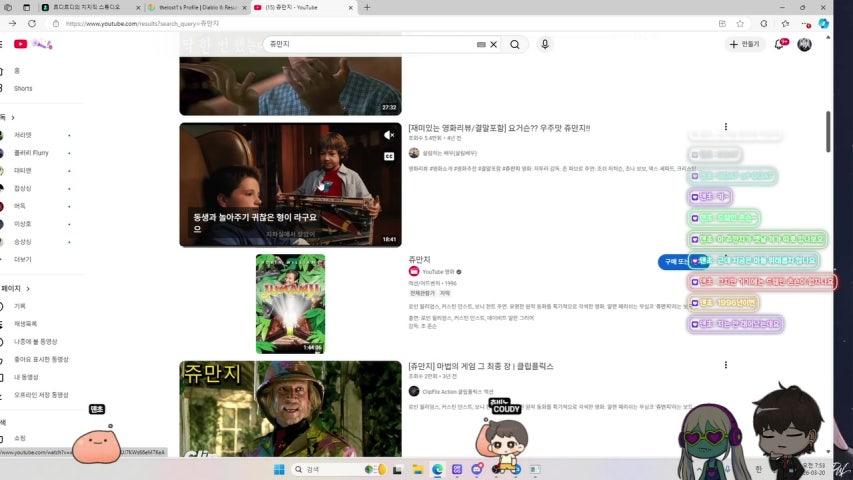Click the page vertical scrollbar thumb
Viewport: 853px width, 480px height.
pyautogui.click(x=828, y=132)
